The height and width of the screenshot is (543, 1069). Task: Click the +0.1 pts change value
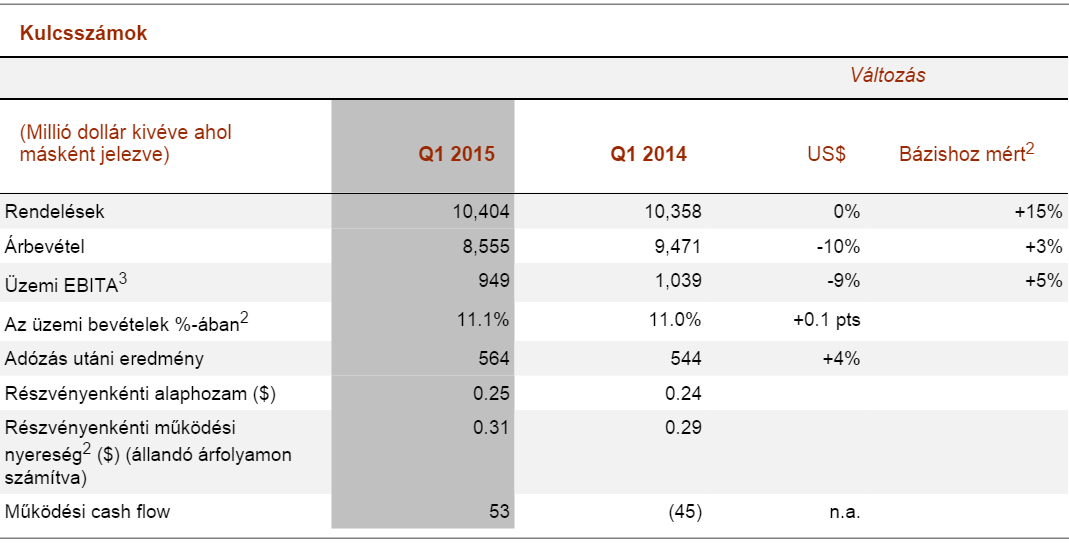coord(827,320)
